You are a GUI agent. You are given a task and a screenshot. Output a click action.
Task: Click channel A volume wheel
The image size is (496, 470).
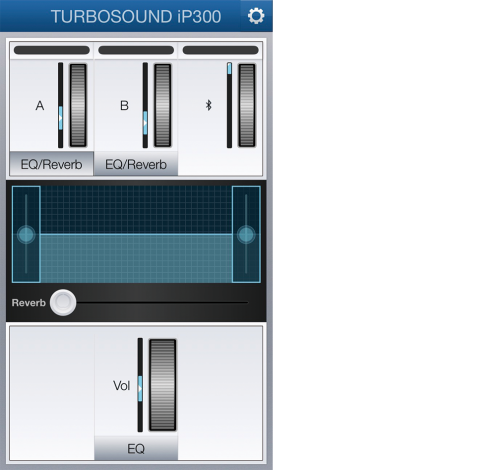(78, 105)
